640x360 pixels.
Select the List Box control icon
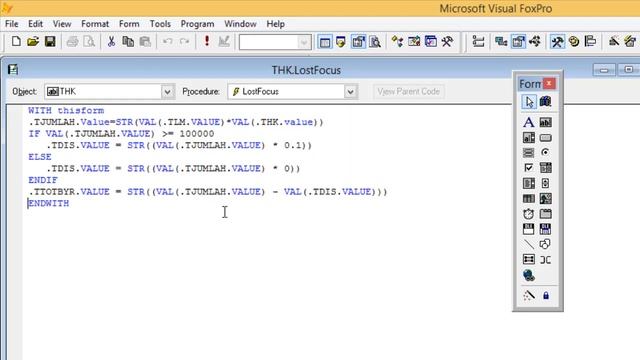529,183
